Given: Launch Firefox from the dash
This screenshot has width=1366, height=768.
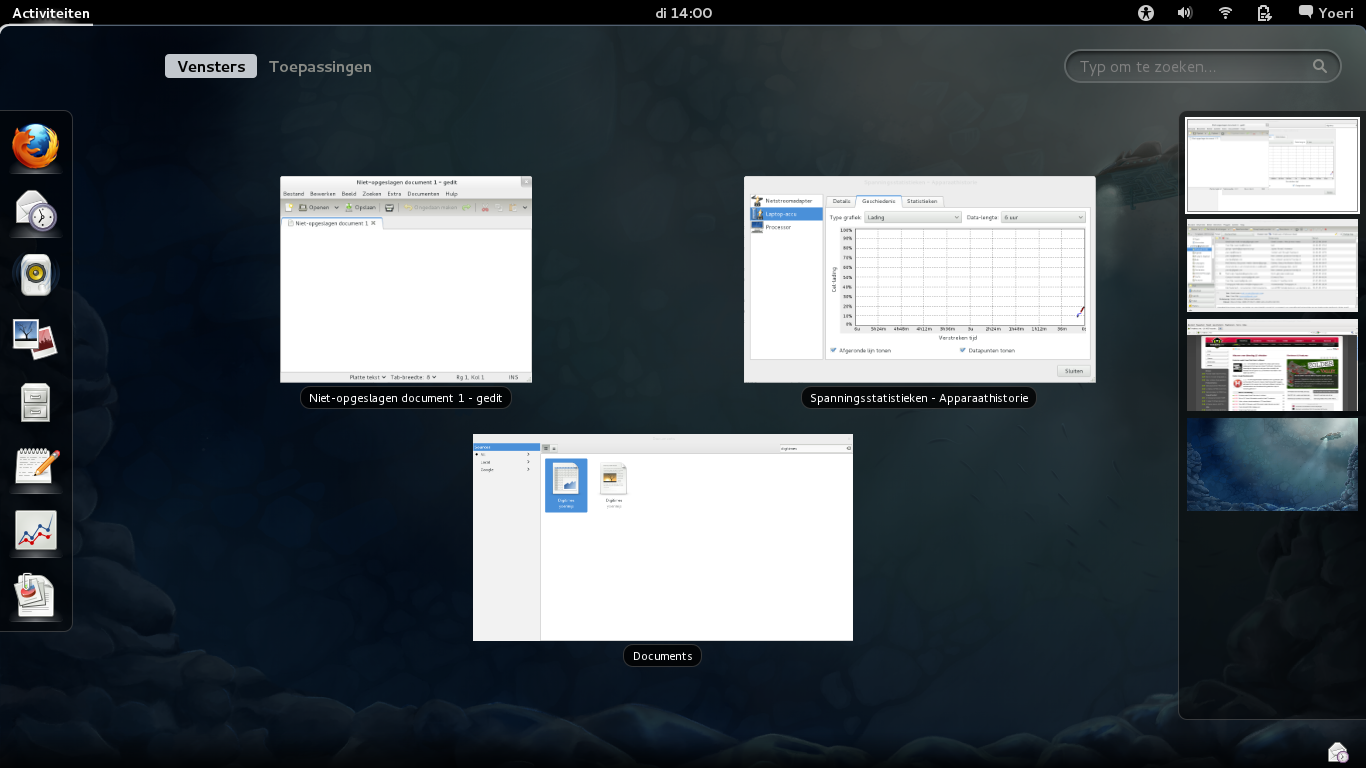Looking at the screenshot, I should point(36,147).
